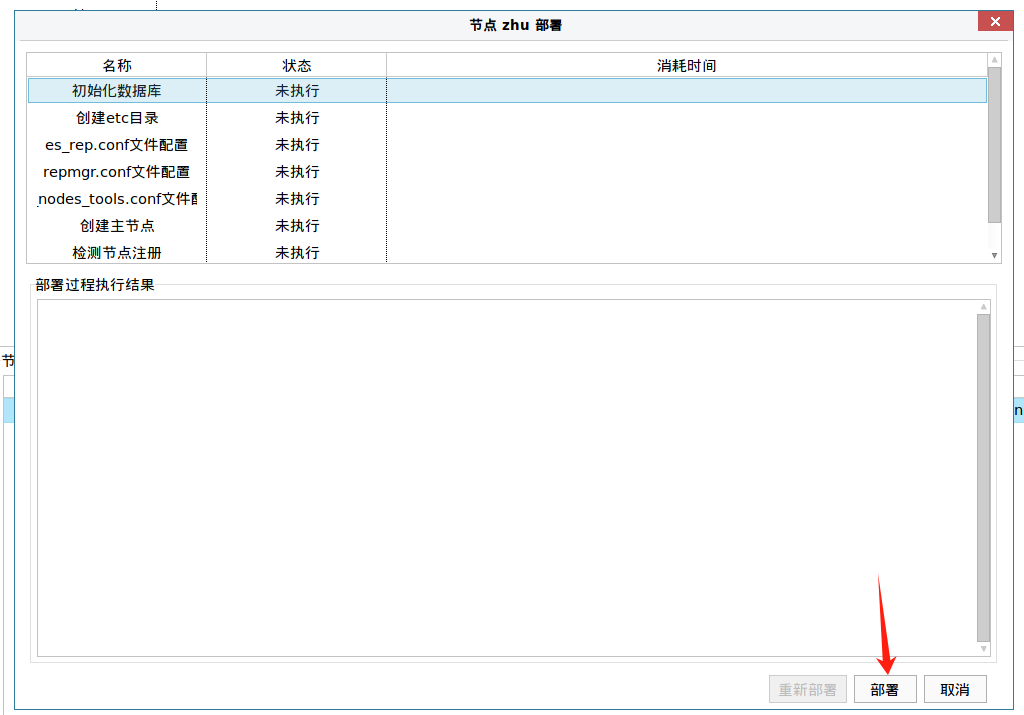Select the nodes_tools.conf step row
Viewport: 1024px width, 715px height.
pos(117,199)
